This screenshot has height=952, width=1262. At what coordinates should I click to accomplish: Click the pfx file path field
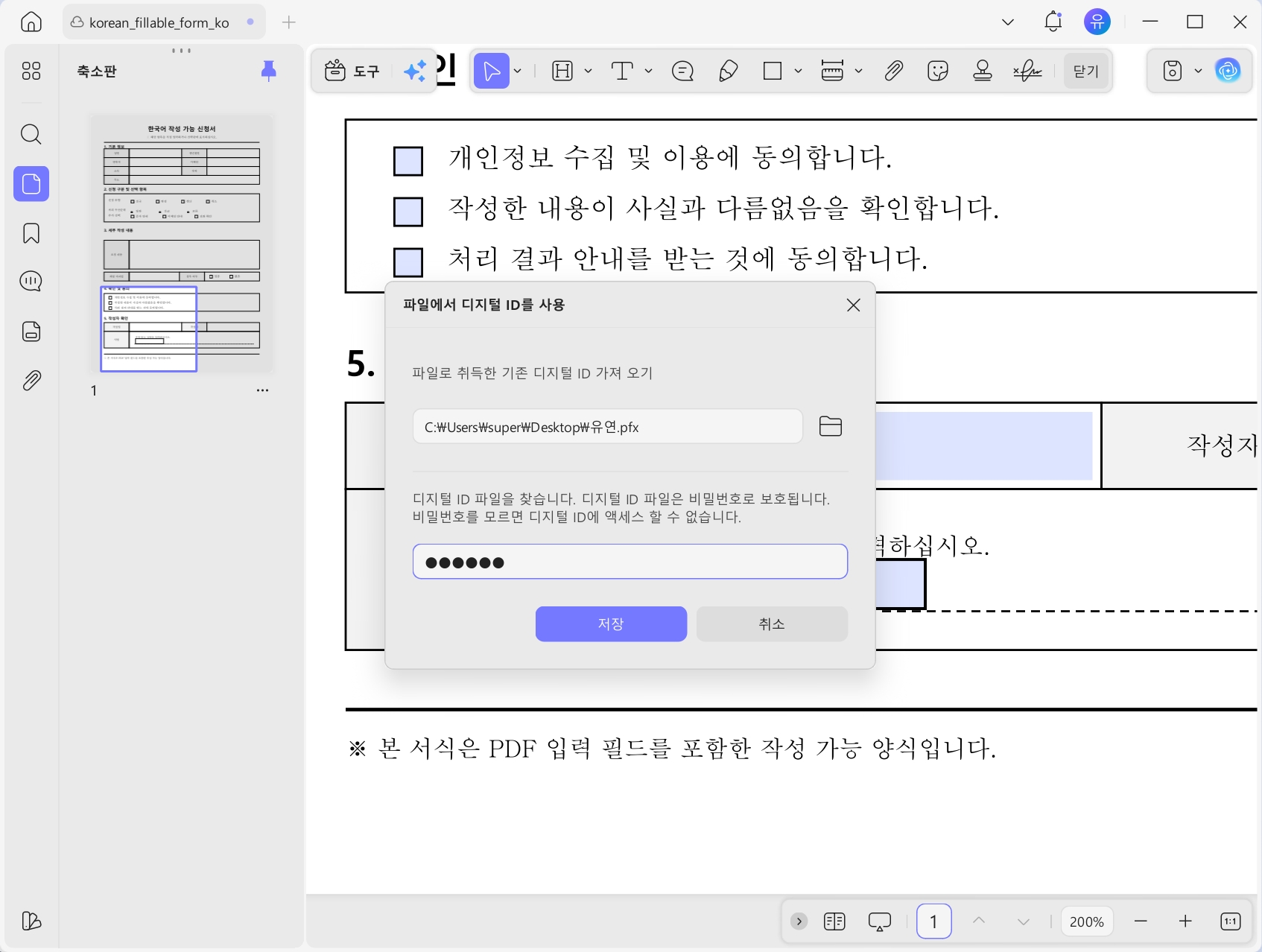608,426
